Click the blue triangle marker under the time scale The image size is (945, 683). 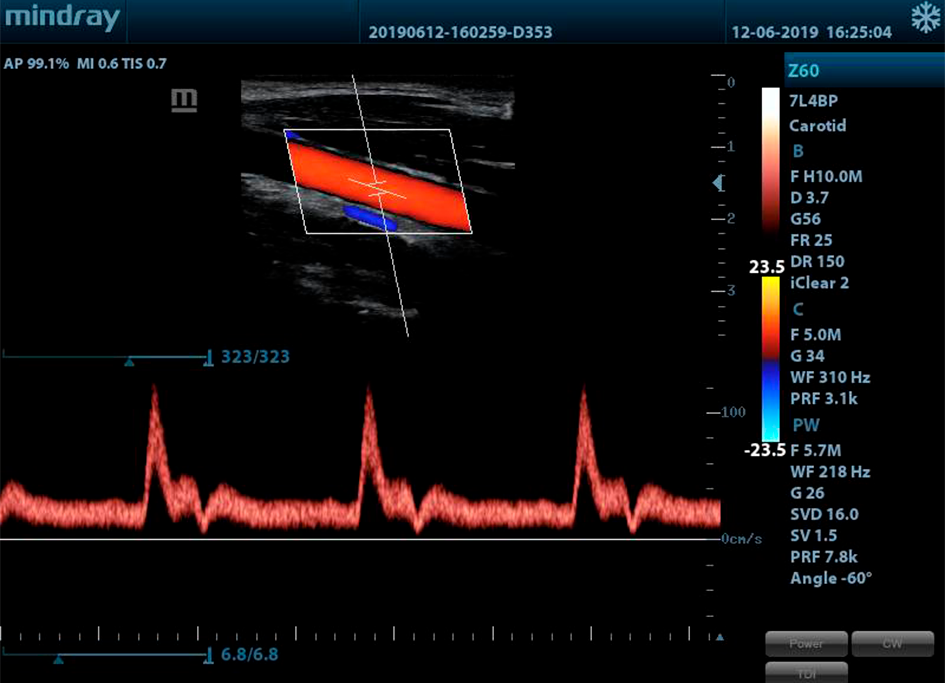pyautogui.click(x=718, y=636)
